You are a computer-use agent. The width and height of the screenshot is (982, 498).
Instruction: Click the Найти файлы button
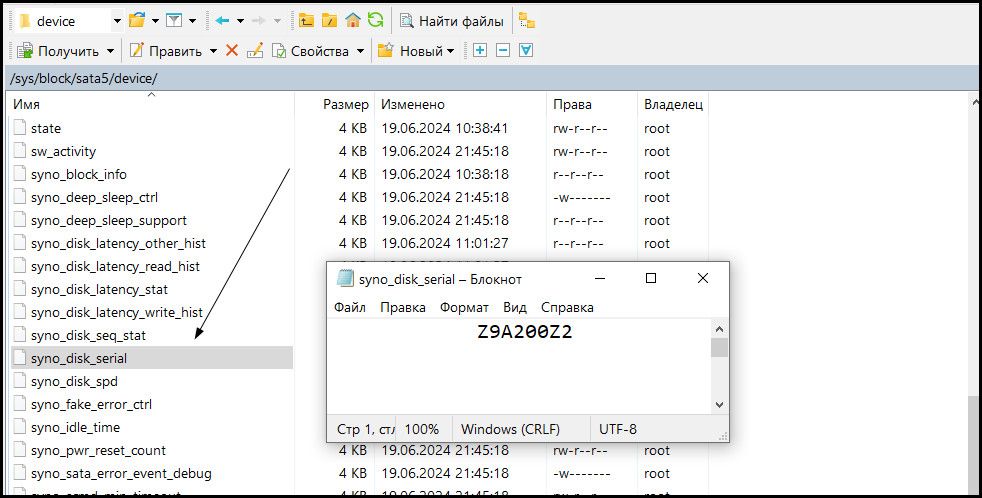[452, 20]
